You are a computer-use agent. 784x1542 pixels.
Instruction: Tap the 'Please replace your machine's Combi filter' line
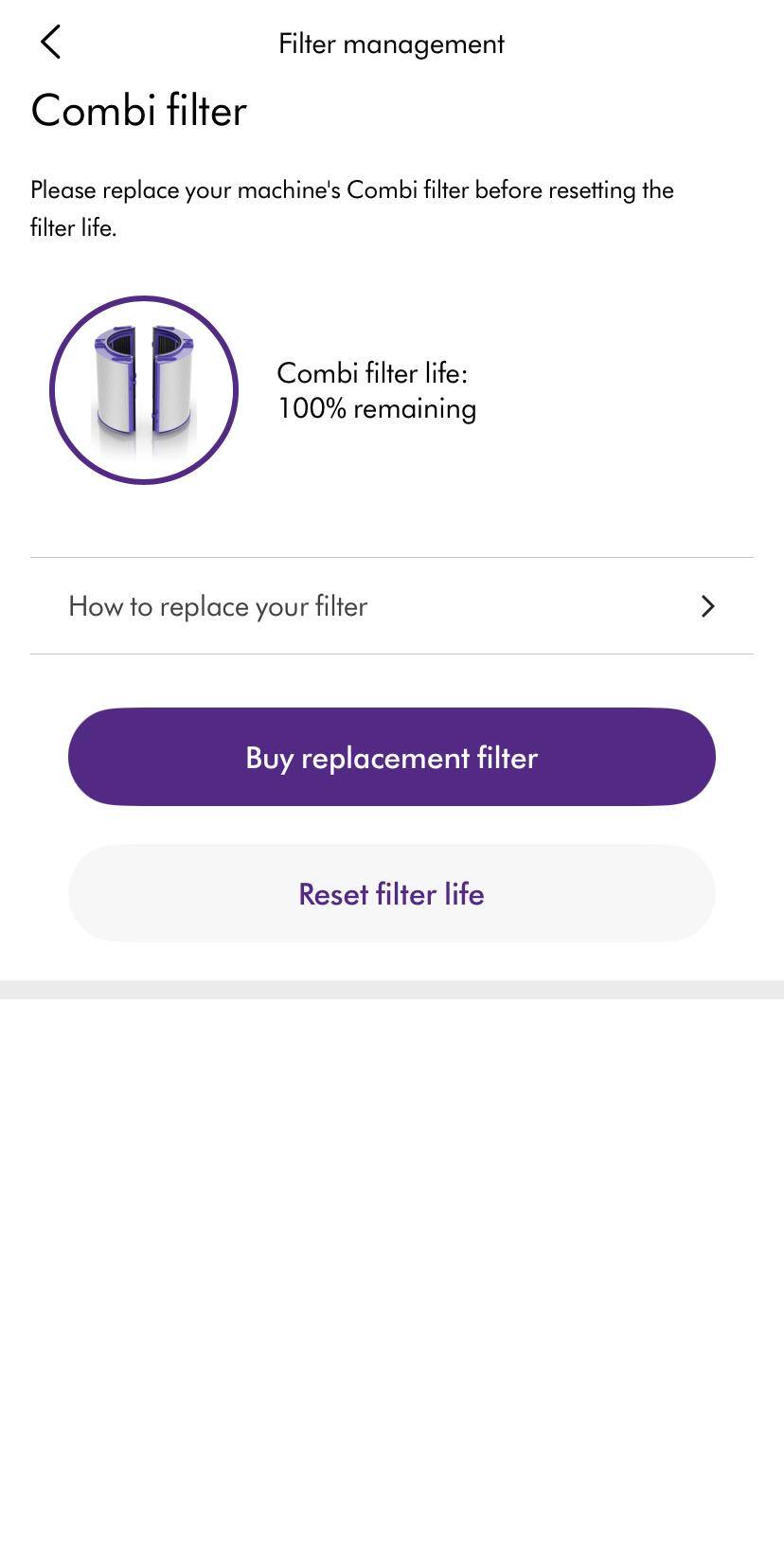pyautogui.click(x=250, y=190)
